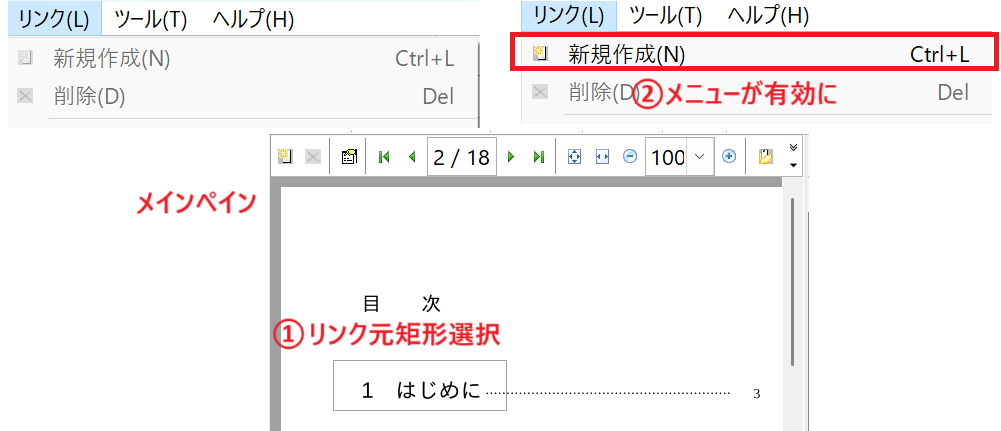Viewport: 1001px width, 431px height.
Task: Click the 削除 X icon in the right menu
Action: 540,93
